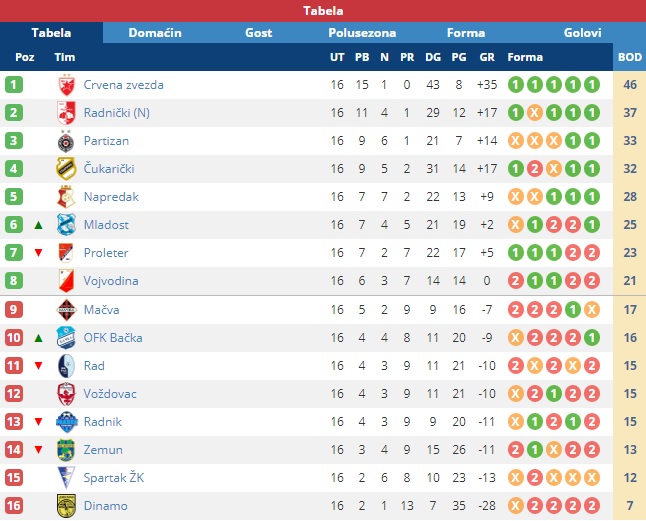
Task: Switch to the Domaćin tab
Action: (155, 33)
